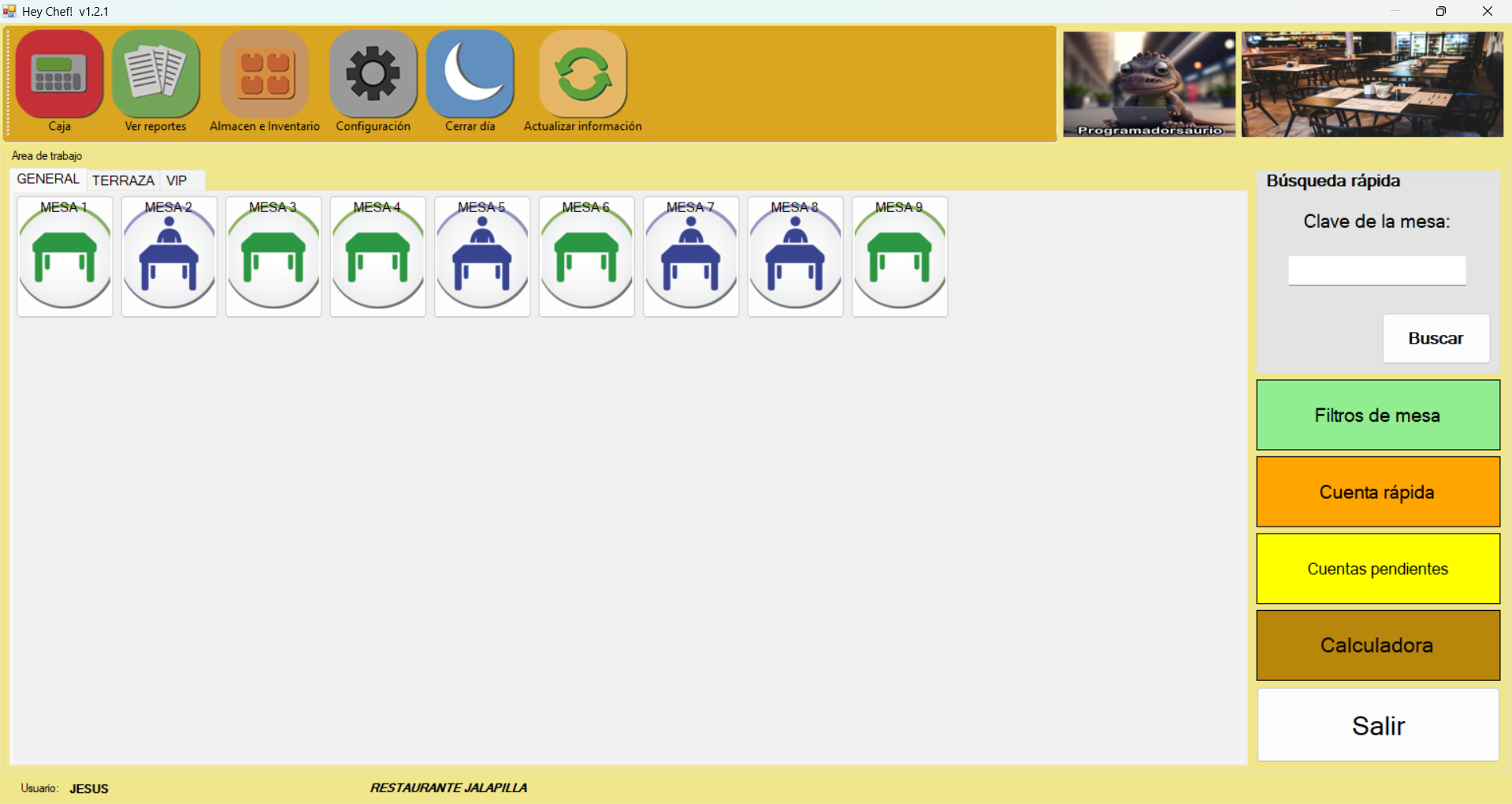The image size is (1512, 804).
Task: Select the free table MESA 1
Action: click(x=65, y=257)
